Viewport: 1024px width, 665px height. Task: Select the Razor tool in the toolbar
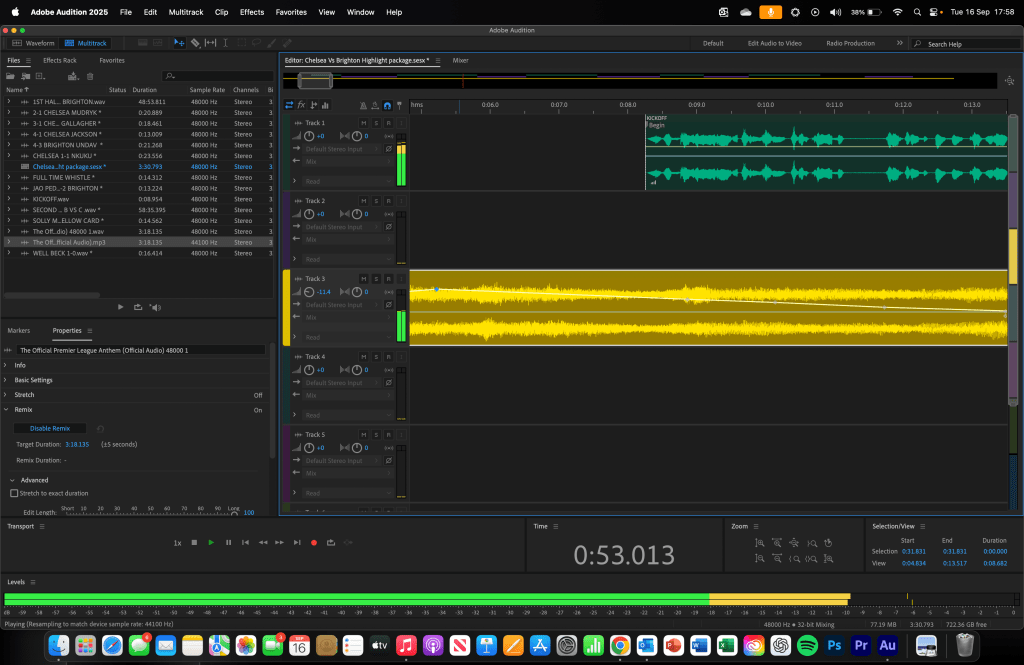pos(195,43)
